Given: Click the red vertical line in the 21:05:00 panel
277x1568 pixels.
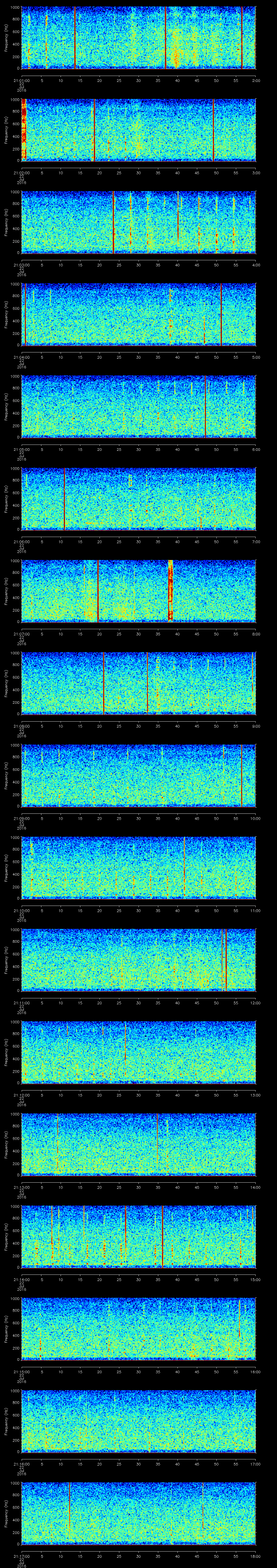Looking at the screenshot, I should [205, 407].
